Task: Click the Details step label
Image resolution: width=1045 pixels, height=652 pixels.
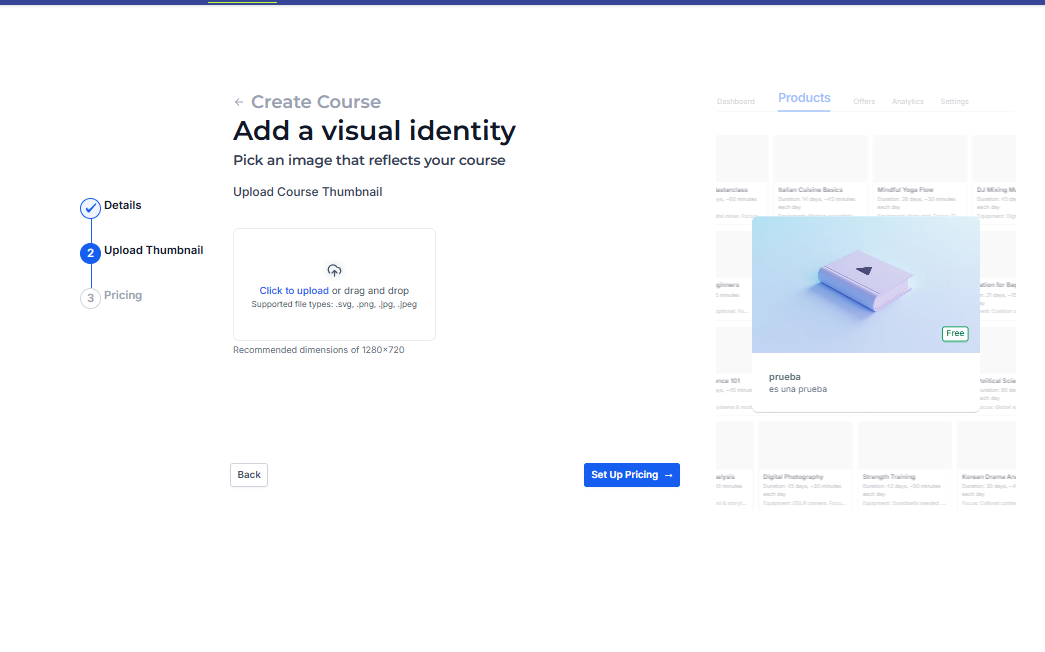Action: [123, 205]
